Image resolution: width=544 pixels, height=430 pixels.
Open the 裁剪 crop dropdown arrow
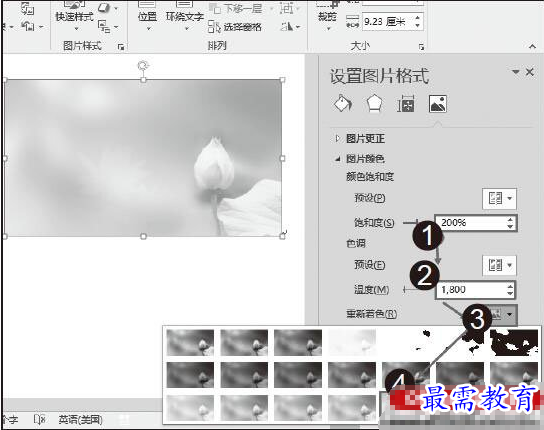[x=328, y=28]
